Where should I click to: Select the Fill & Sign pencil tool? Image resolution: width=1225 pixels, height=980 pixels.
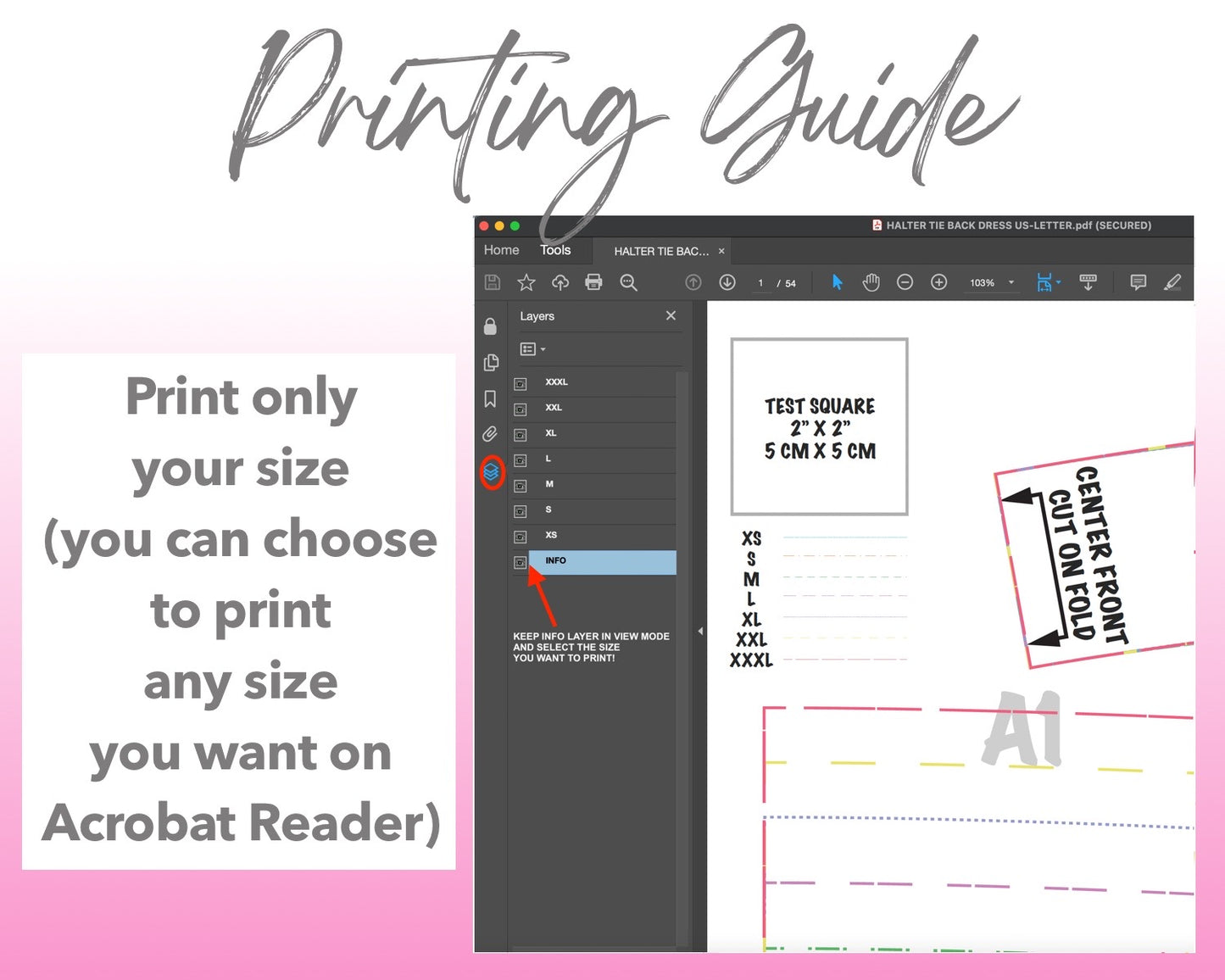[x=1174, y=282]
